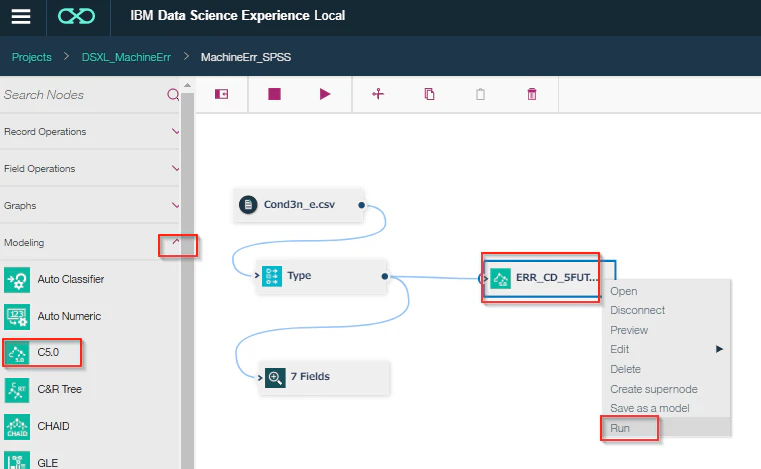Screen dimensions: 761x469
Task: Select the C5.0 node icon in palette
Action: [17, 353]
